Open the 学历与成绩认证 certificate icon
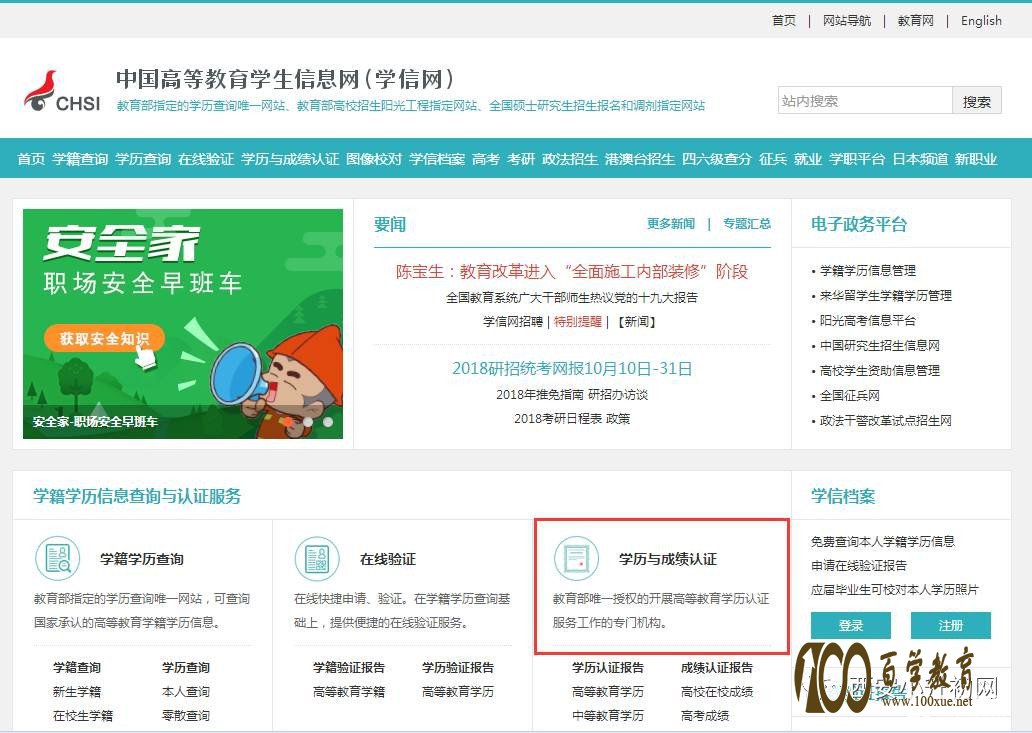Image resolution: width=1032 pixels, height=733 pixels. coord(577,559)
